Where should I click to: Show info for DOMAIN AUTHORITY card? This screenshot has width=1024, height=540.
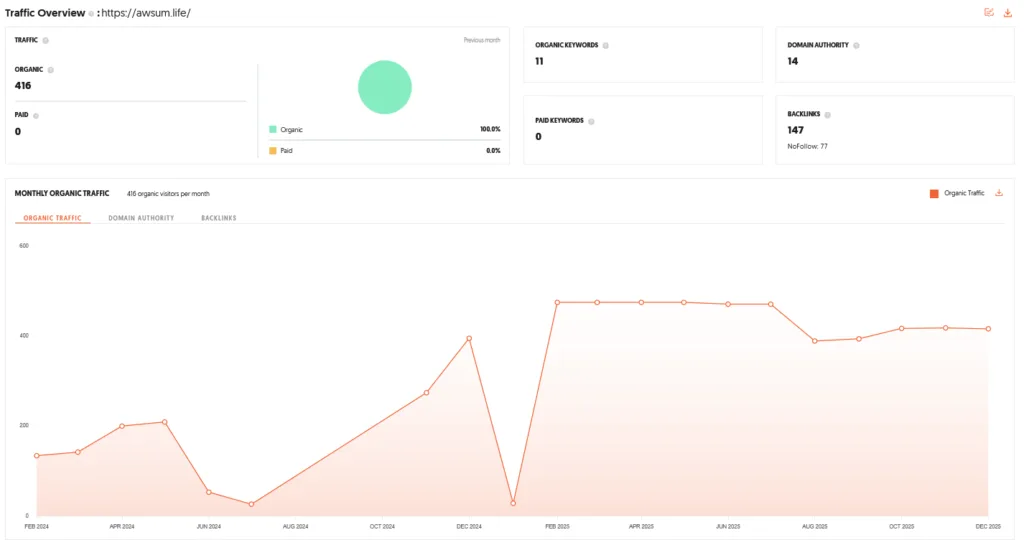(x=856, y=46)
